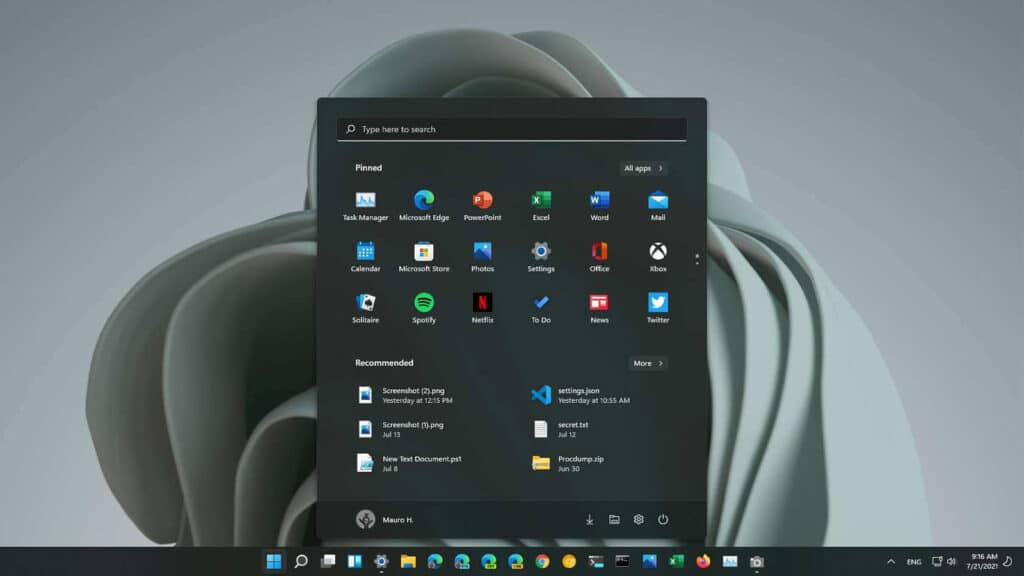Open the volume control in system tray
Screen dimensions: 1024x576
(952, 562)
